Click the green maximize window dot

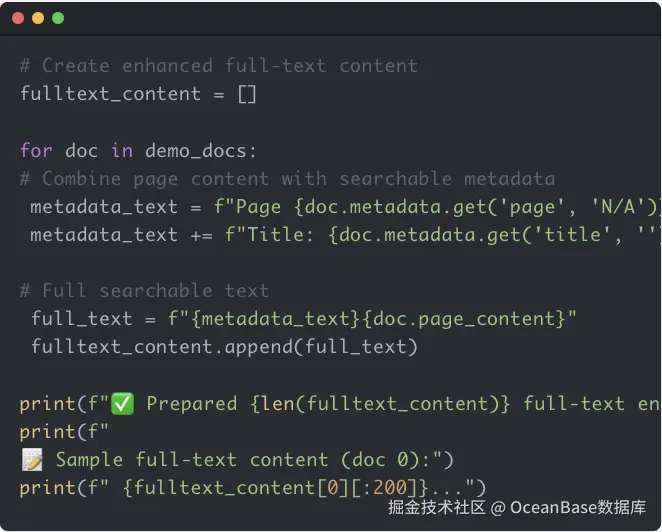click(x=58, y=18)
